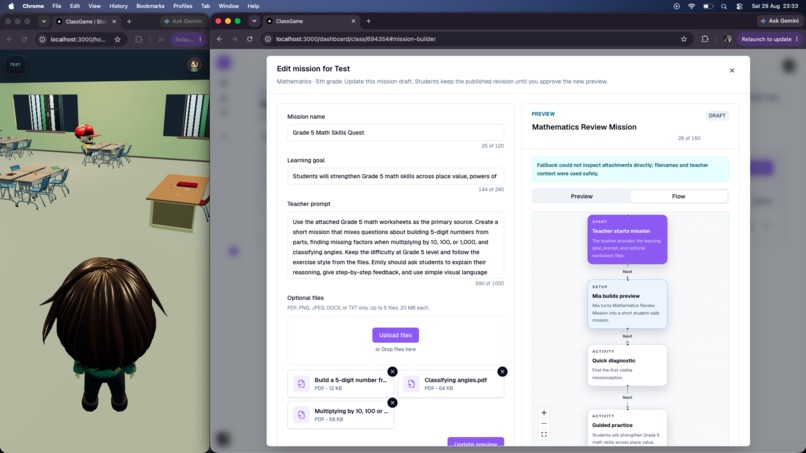The width and height of the screenshot is (806, 453).
Task: Click the left window address bar
Action: (x=82, y=40)
